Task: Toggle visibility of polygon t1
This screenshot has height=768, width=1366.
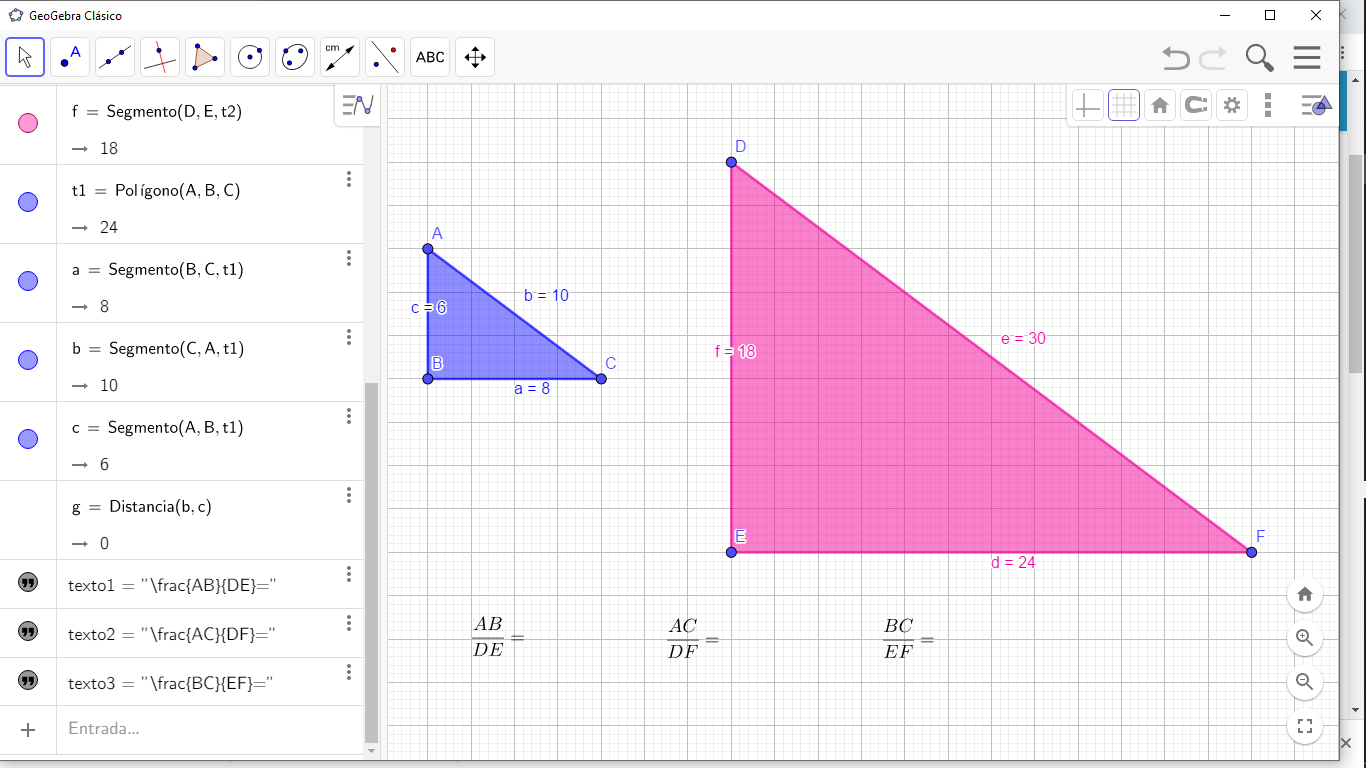Action: (x=28, y=202)
